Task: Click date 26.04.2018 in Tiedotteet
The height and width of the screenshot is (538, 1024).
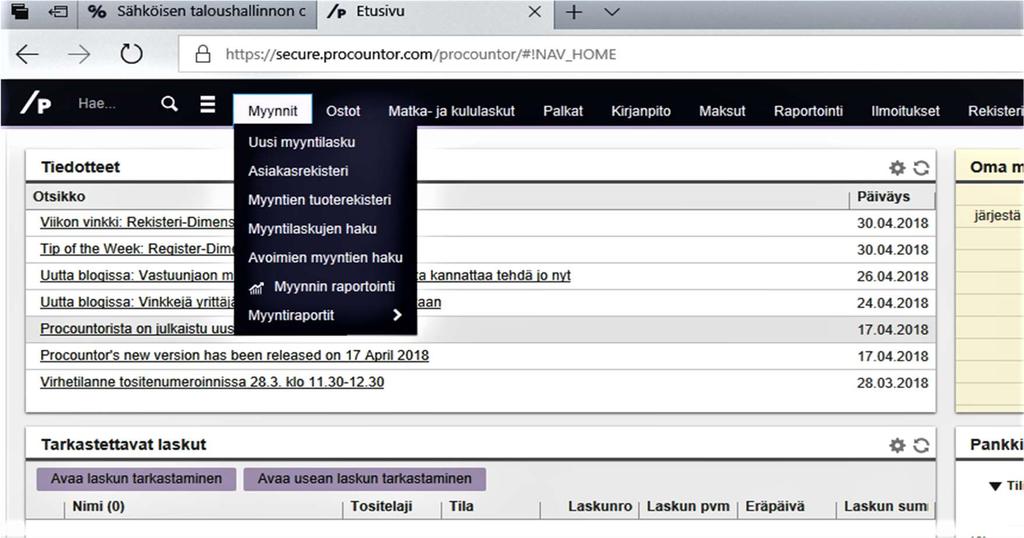Action: [x=893, y=277]
